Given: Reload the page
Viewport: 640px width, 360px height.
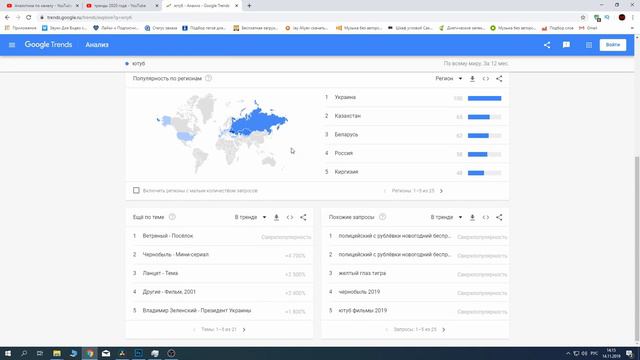Looking at the screenshot, I should click(x=29, y=18).
